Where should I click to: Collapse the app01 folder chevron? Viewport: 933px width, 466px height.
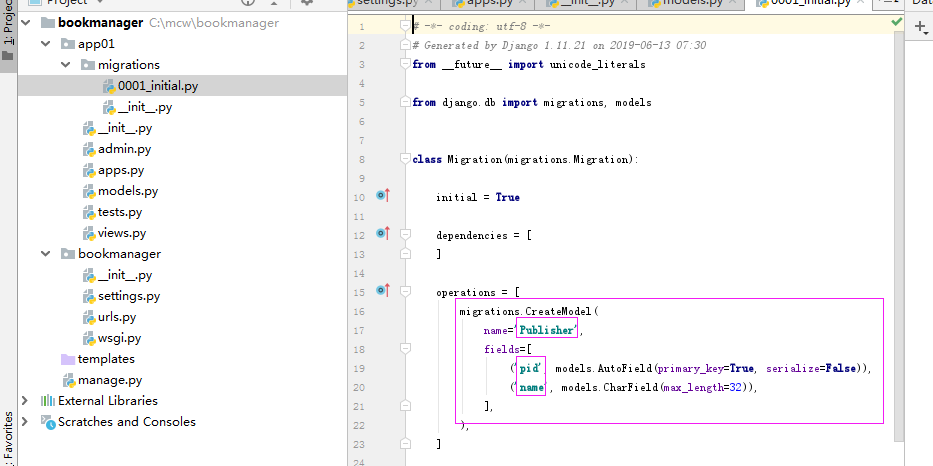(x=46, y=44)
